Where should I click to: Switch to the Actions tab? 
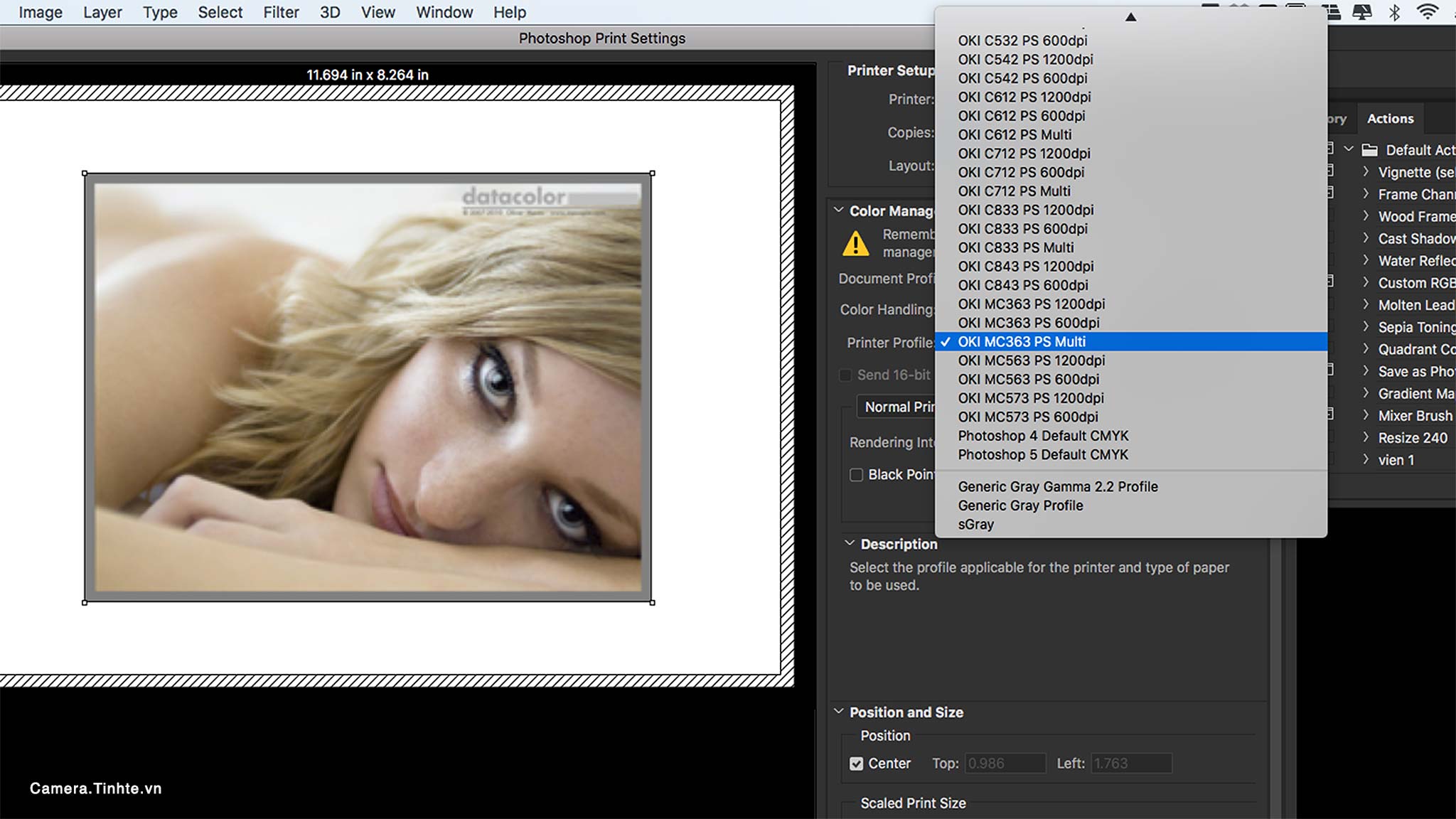pos(1390,119)
